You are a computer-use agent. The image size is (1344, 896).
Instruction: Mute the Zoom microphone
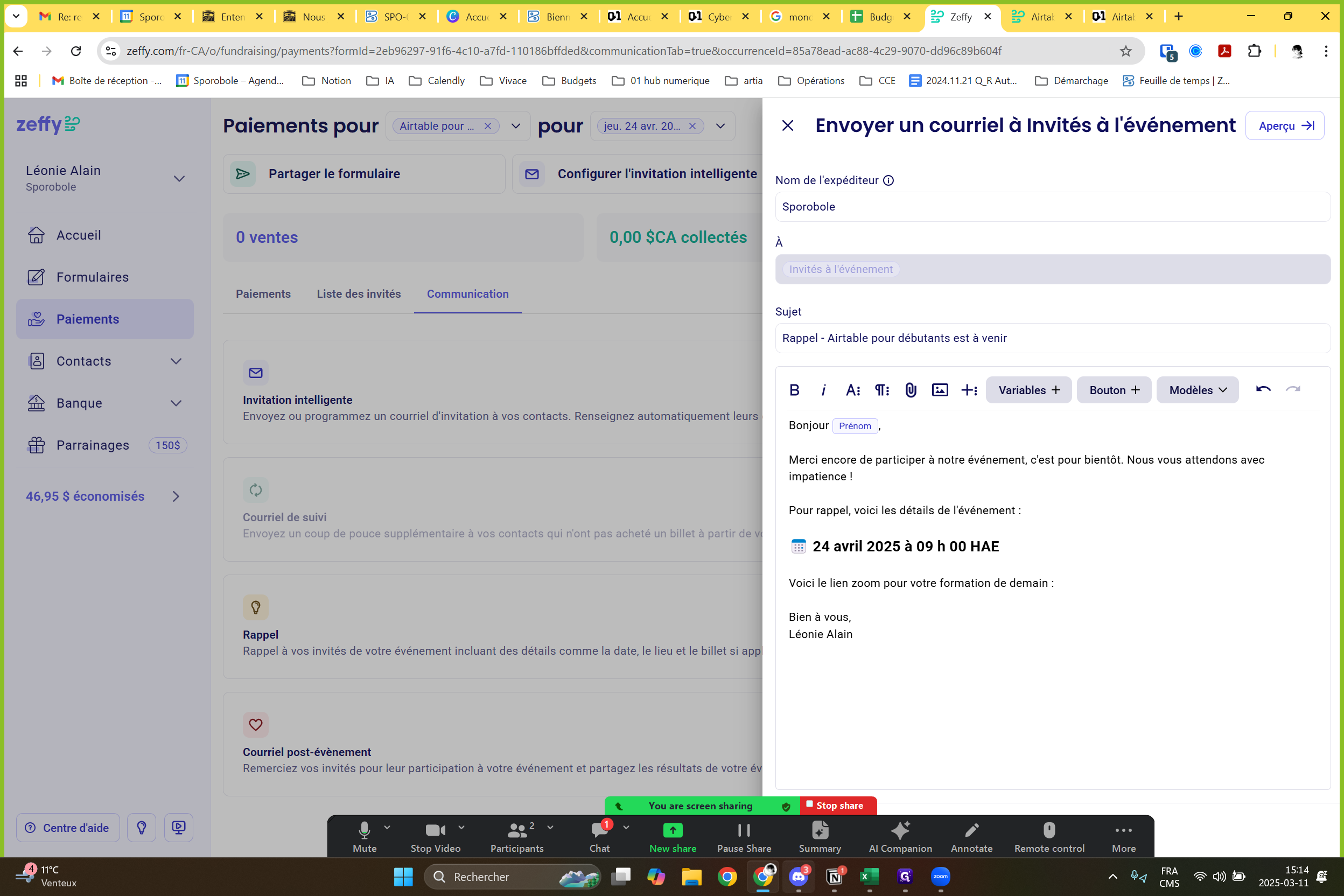coord(365,837)
